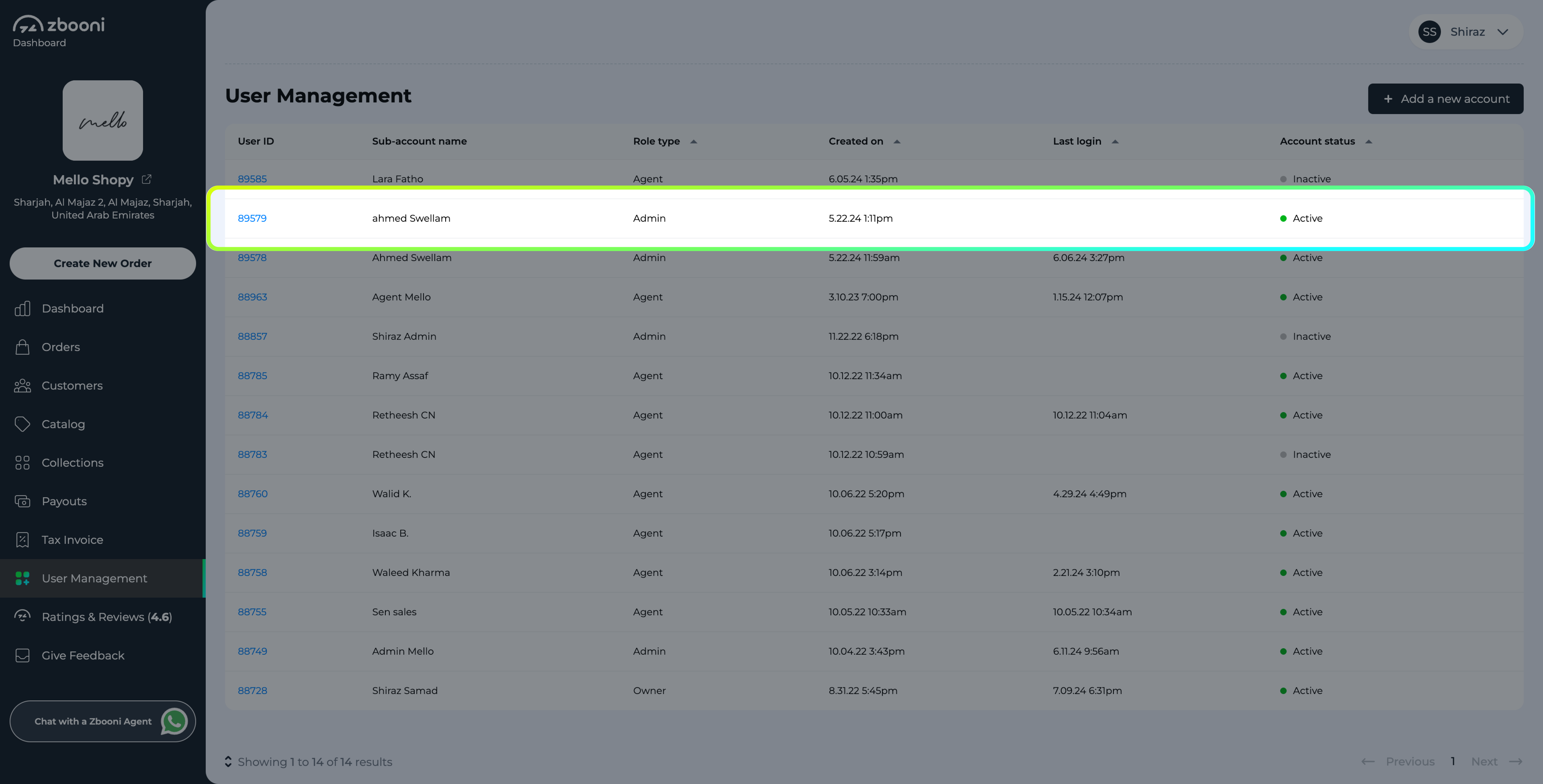Open user ID 88759 link
The width and height of the screenshot is (1543, 784).
(x=252, y=533)
